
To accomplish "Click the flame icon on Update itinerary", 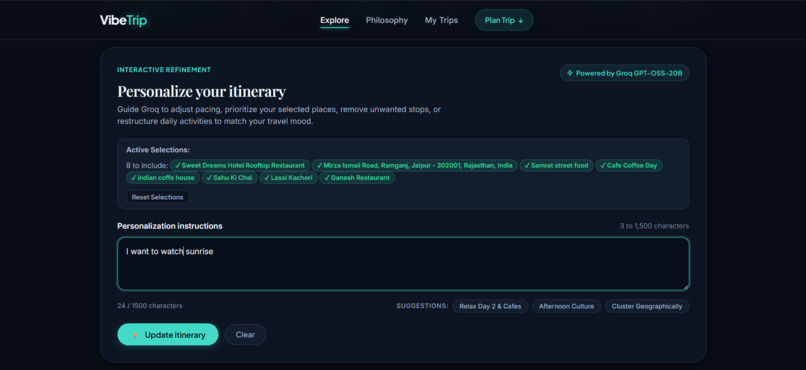I will (135, 335).
